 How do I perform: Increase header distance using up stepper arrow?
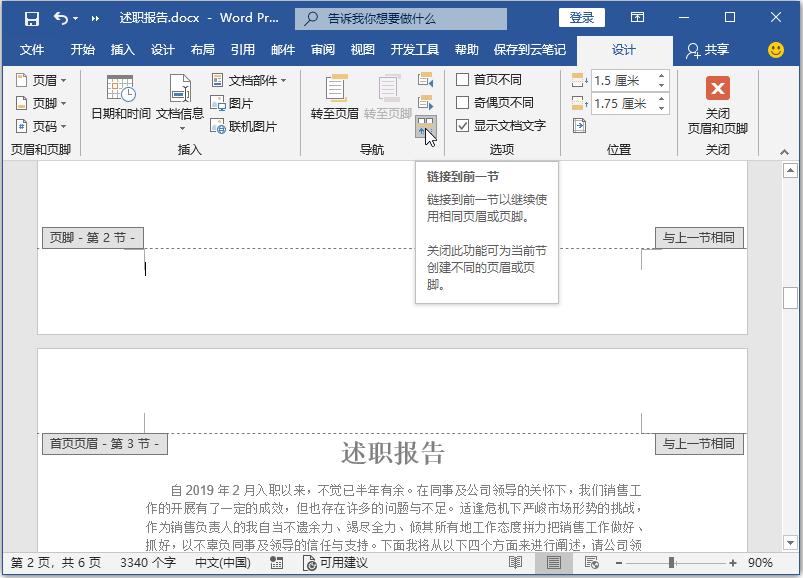coord(661,77)
